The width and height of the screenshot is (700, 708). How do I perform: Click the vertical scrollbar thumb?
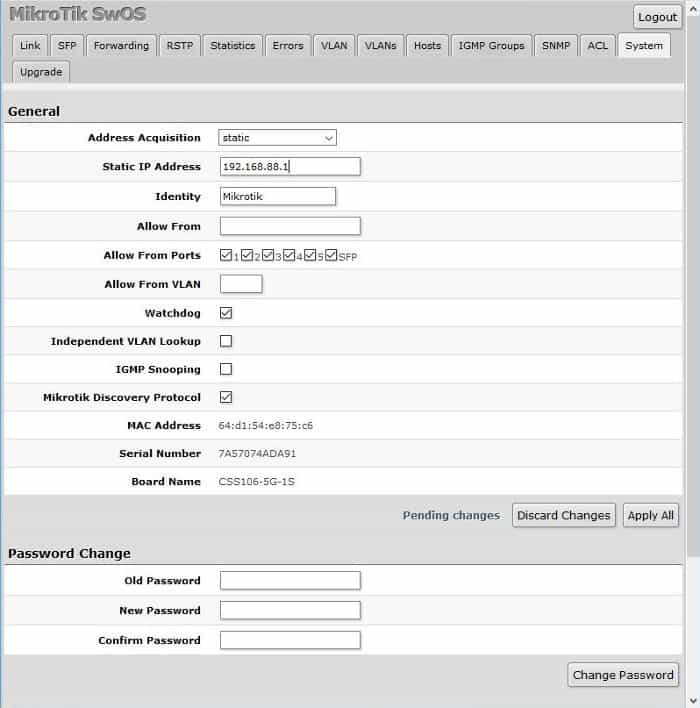click(693, 286)
